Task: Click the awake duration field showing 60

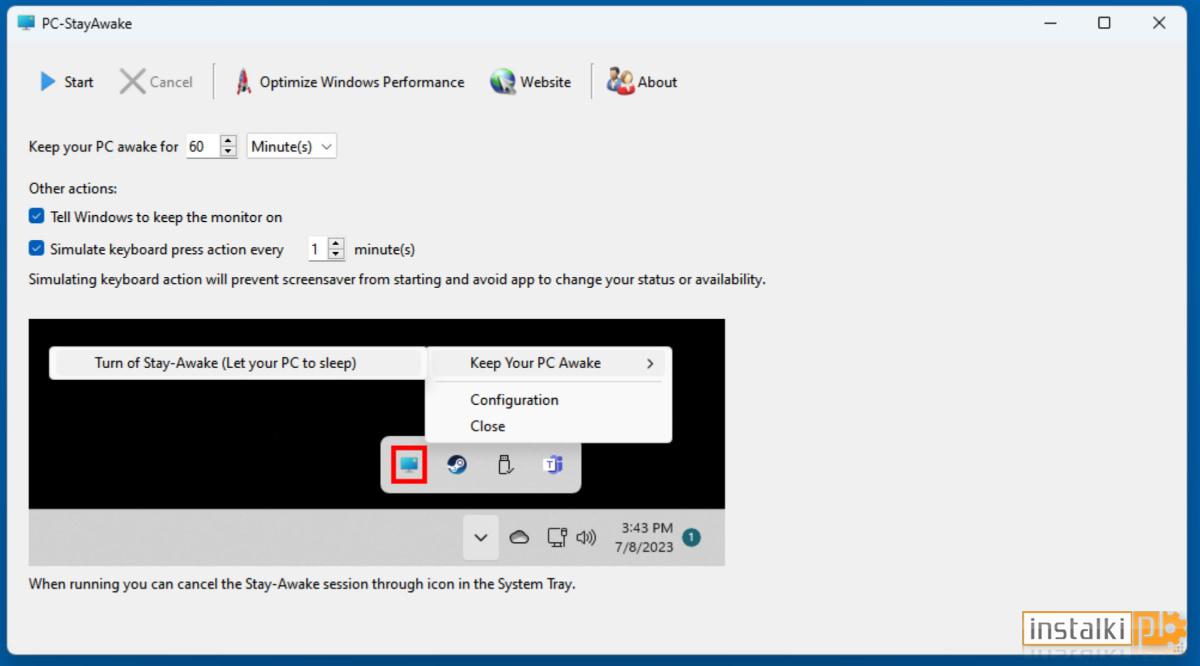Action: [202, 146]
